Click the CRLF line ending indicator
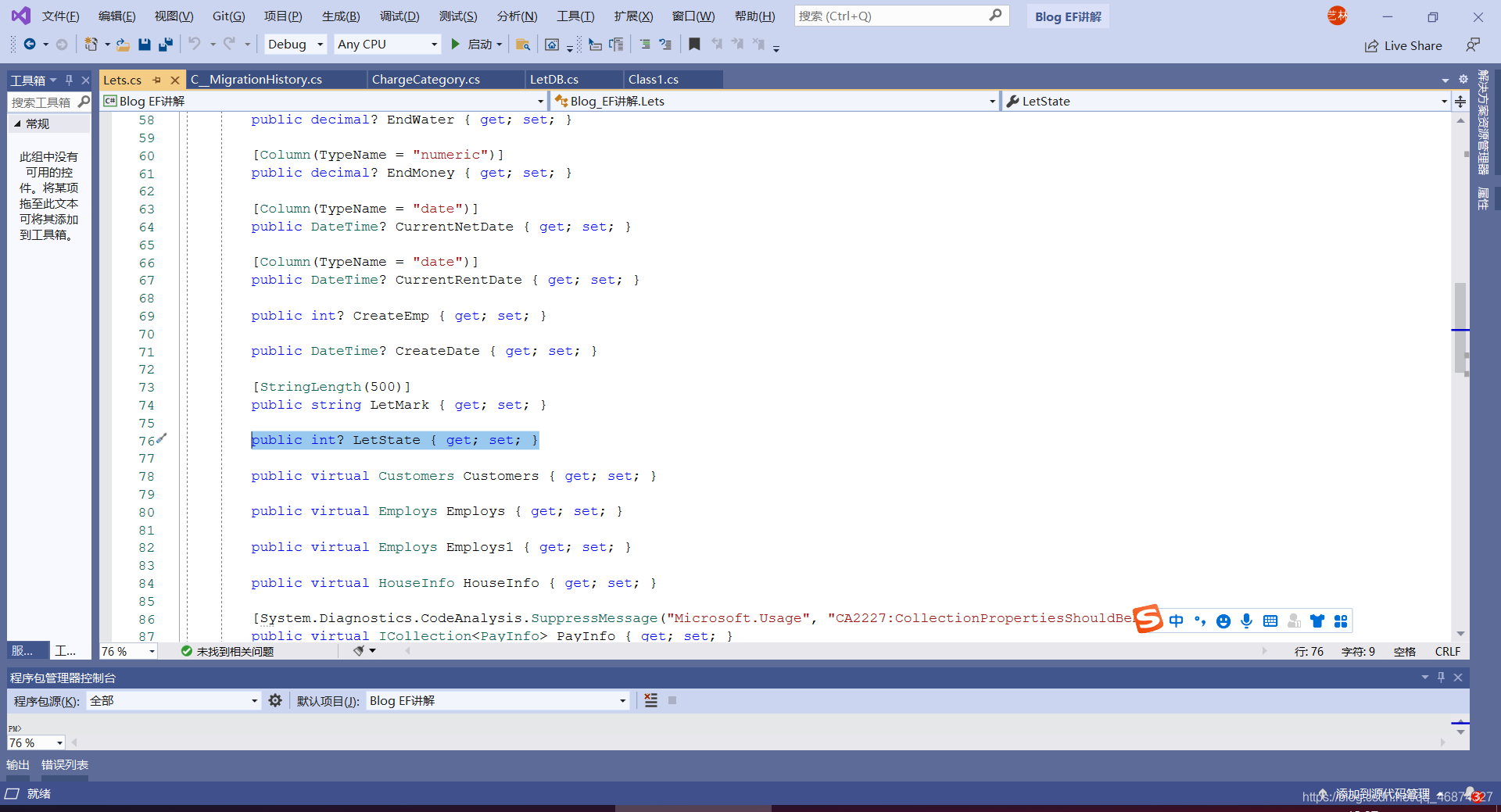 [x=1447, y=651]
